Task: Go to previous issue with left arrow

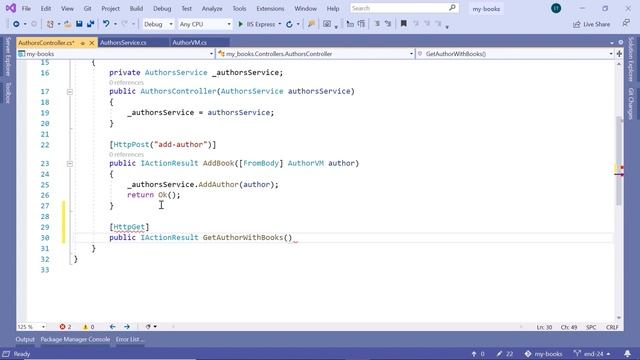Action: click(x=112, y=327)
